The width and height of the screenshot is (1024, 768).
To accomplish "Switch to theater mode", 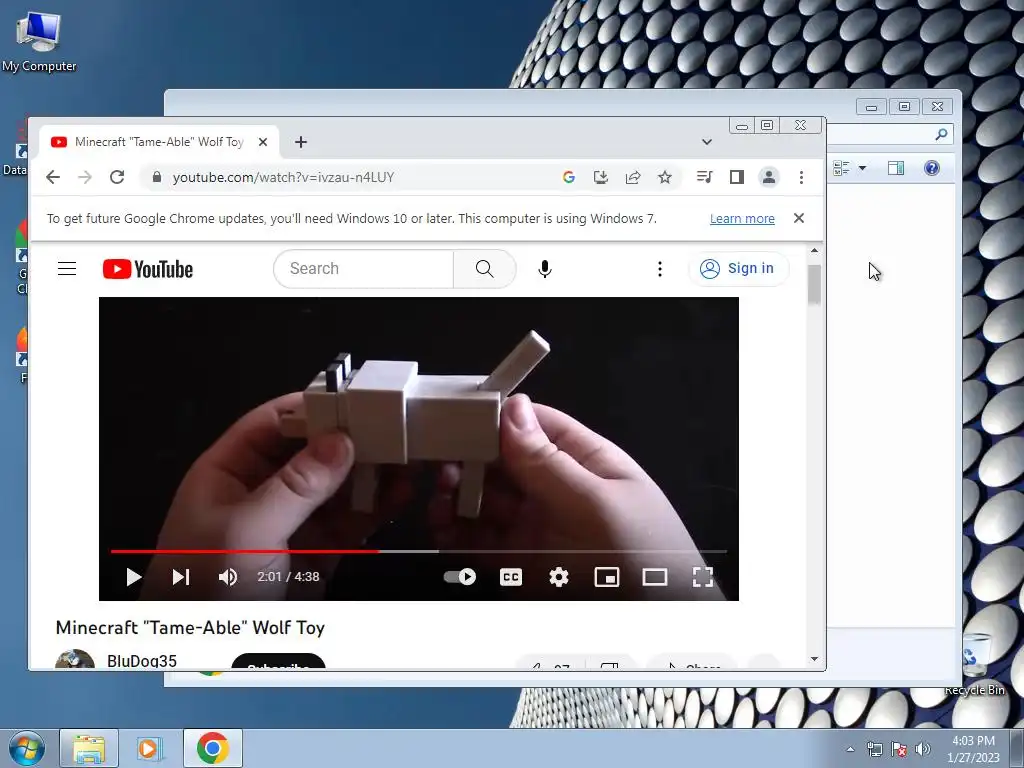I will coord(654,577).
